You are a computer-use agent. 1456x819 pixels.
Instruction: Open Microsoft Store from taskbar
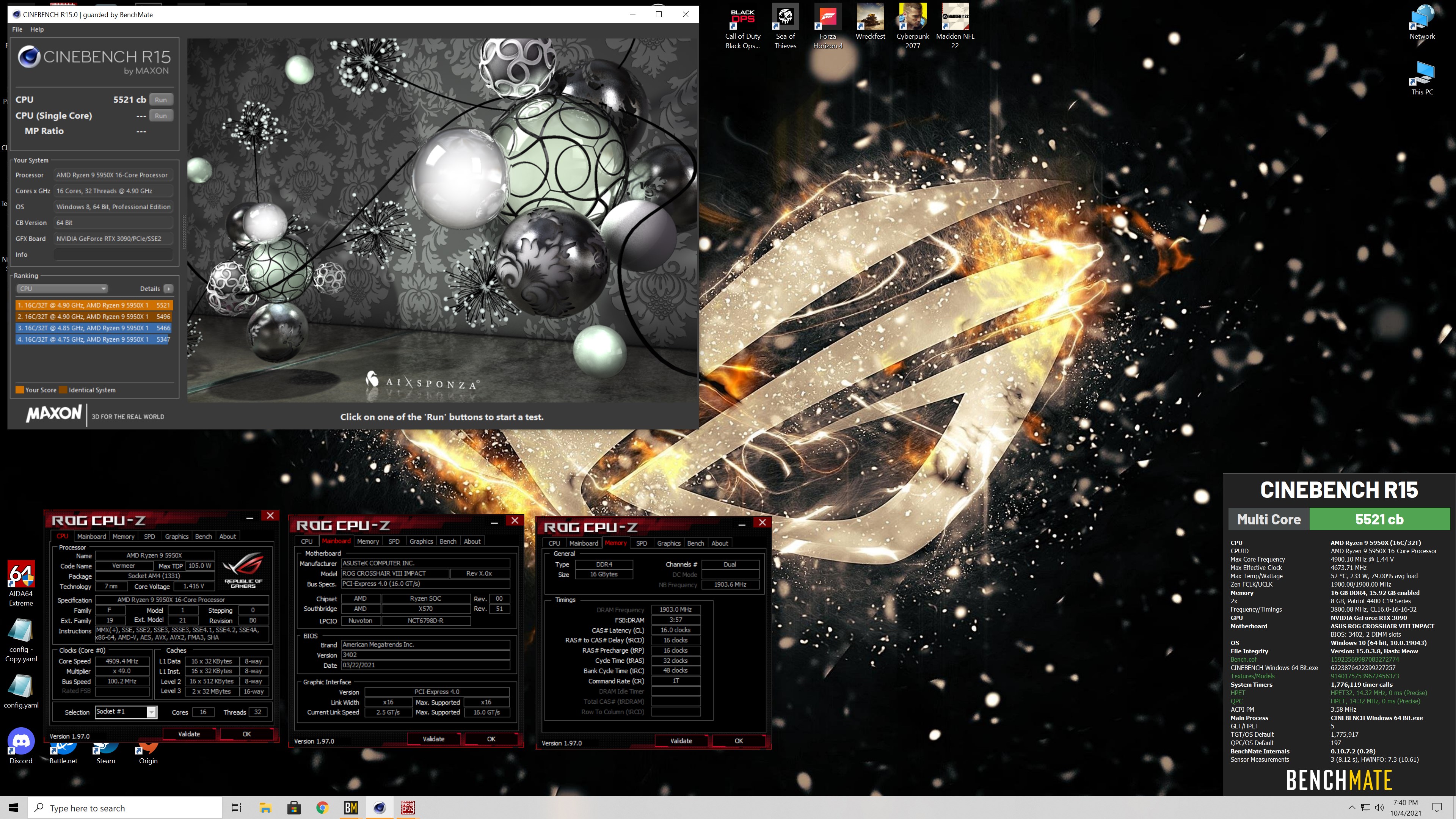tap(294, 808)
